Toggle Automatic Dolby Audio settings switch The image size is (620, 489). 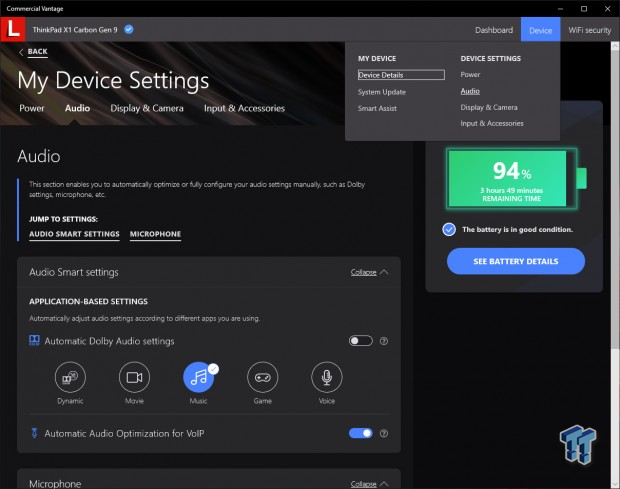[361, 341]
